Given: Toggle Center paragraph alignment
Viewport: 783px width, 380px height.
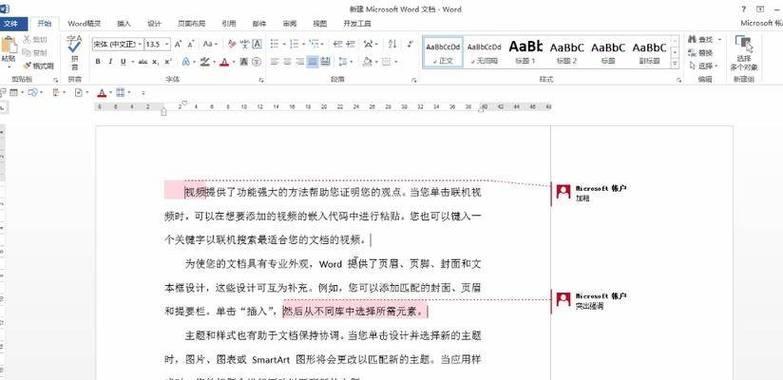Looking at the screenshot, I should point(287,62).
